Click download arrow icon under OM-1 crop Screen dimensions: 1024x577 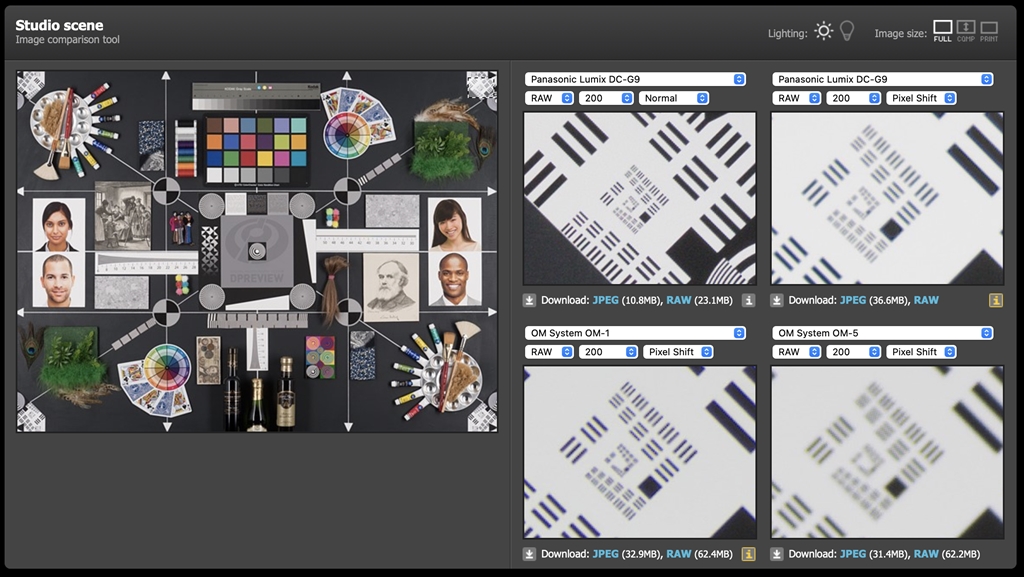point(530,554)
